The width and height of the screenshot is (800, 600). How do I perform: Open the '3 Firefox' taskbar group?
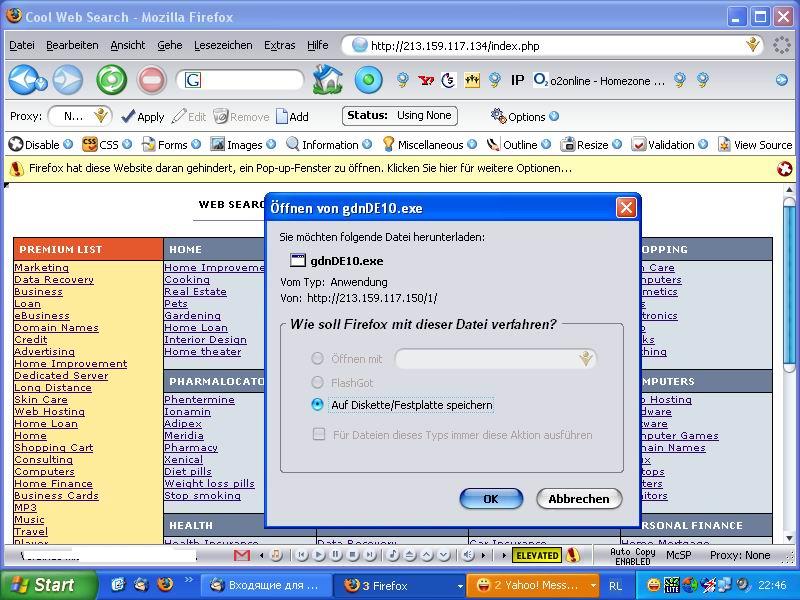click(x=399, y=585)
